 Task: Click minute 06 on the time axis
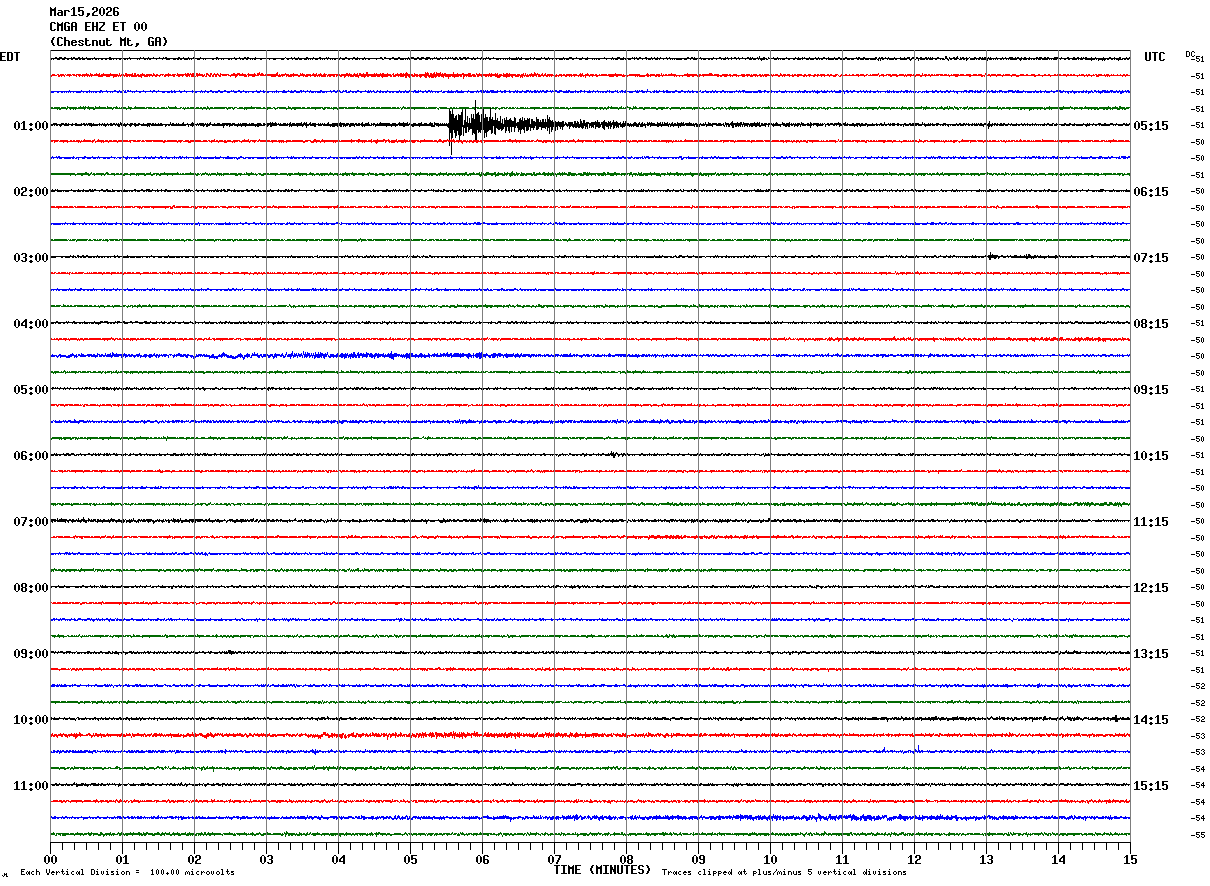[x=482, y=859]
